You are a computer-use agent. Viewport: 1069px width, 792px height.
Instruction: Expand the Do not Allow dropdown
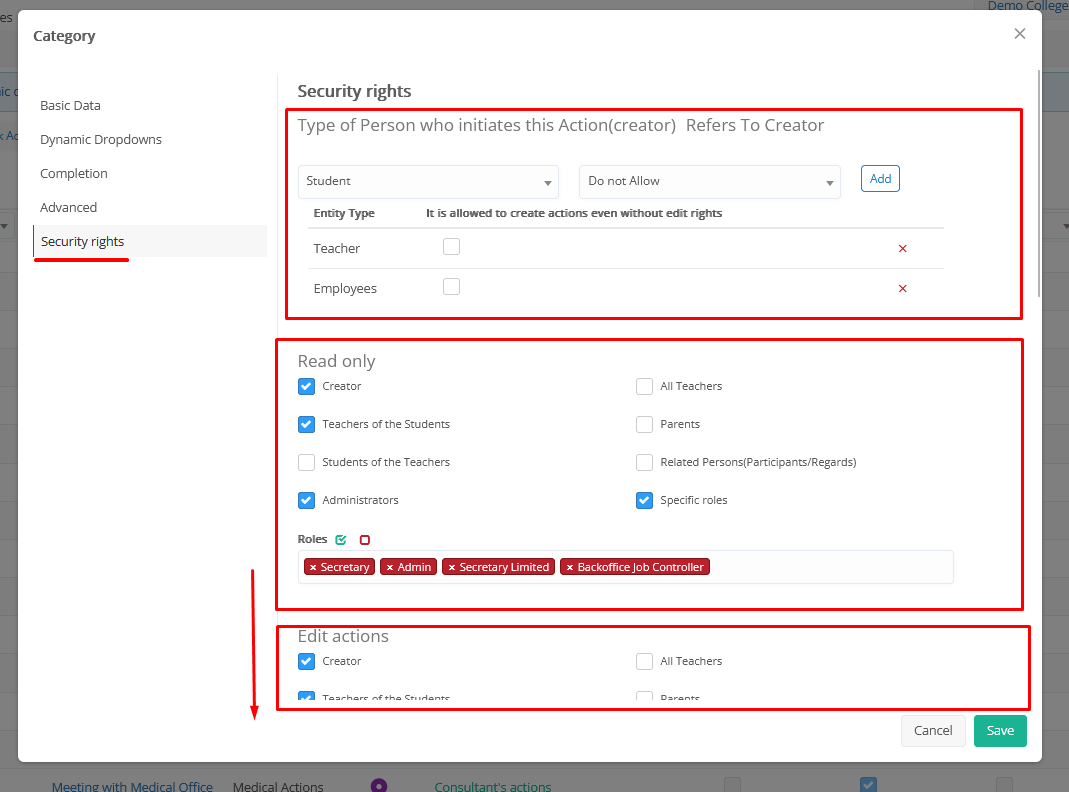coord(709,182)
